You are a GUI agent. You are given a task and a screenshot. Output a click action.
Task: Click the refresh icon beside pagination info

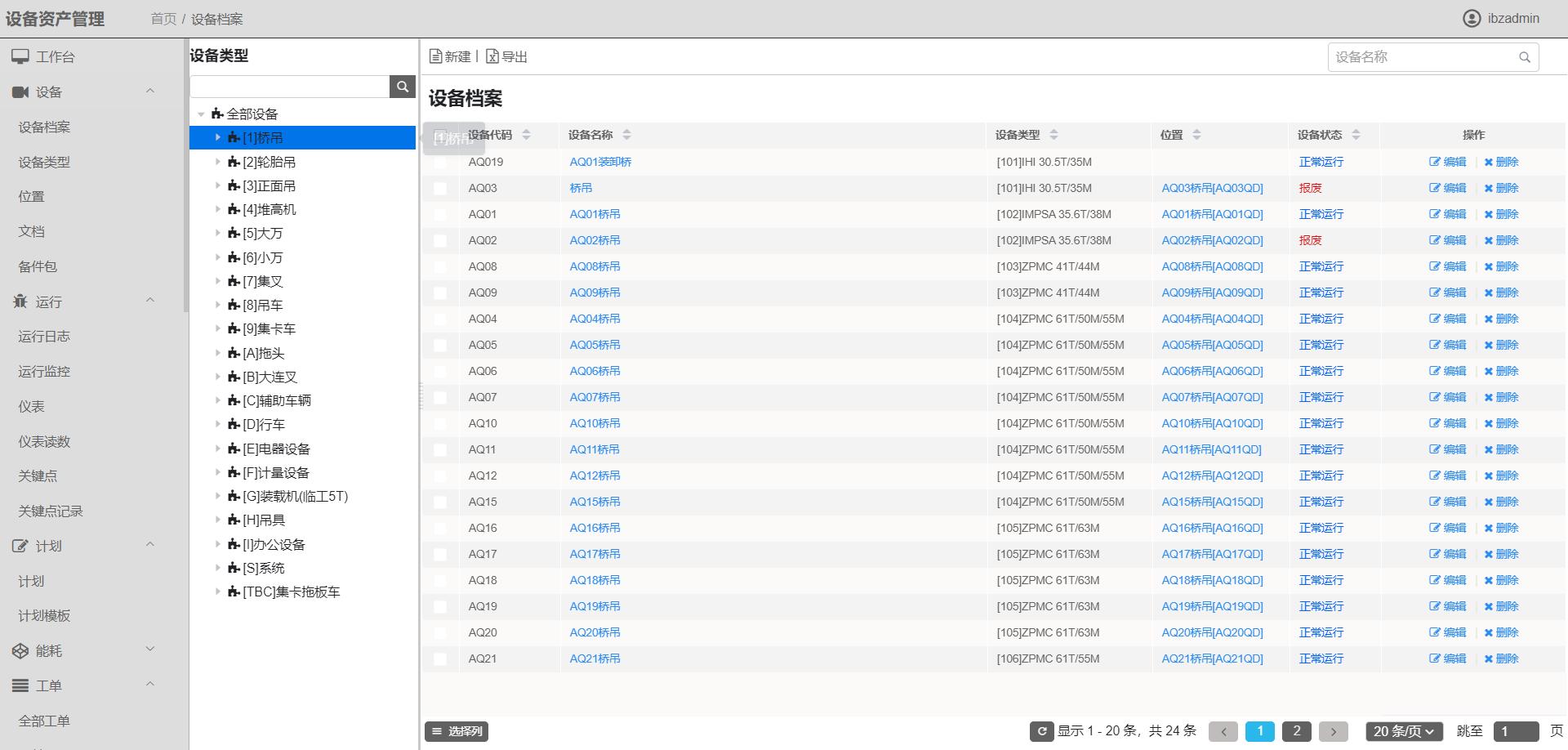[x=1041, y=731]
